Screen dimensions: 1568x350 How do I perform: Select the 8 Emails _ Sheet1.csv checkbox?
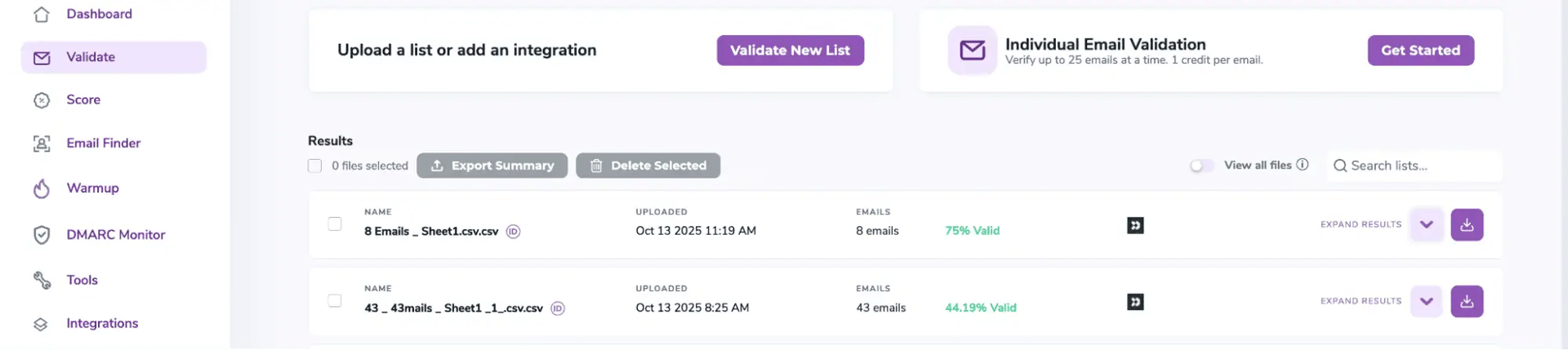[x=335, y=224]
